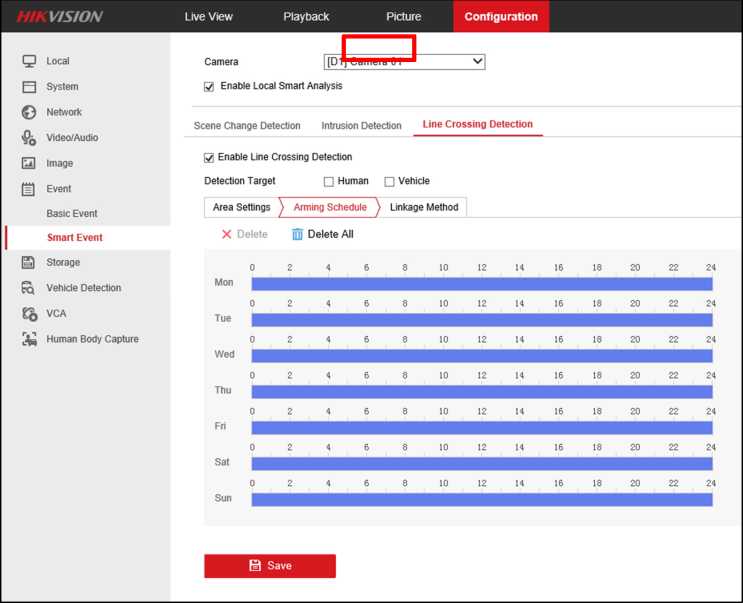
Task: Click the VCA icon in sidebar
Action: point(29,314)
